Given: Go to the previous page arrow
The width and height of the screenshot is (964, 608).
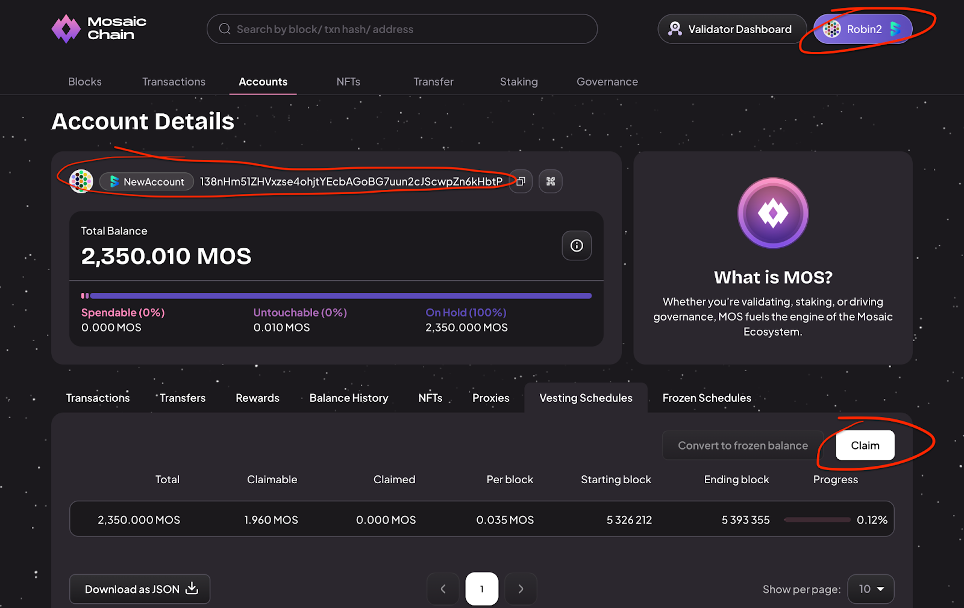Looking at the screenshot, I should coord(443,589).
